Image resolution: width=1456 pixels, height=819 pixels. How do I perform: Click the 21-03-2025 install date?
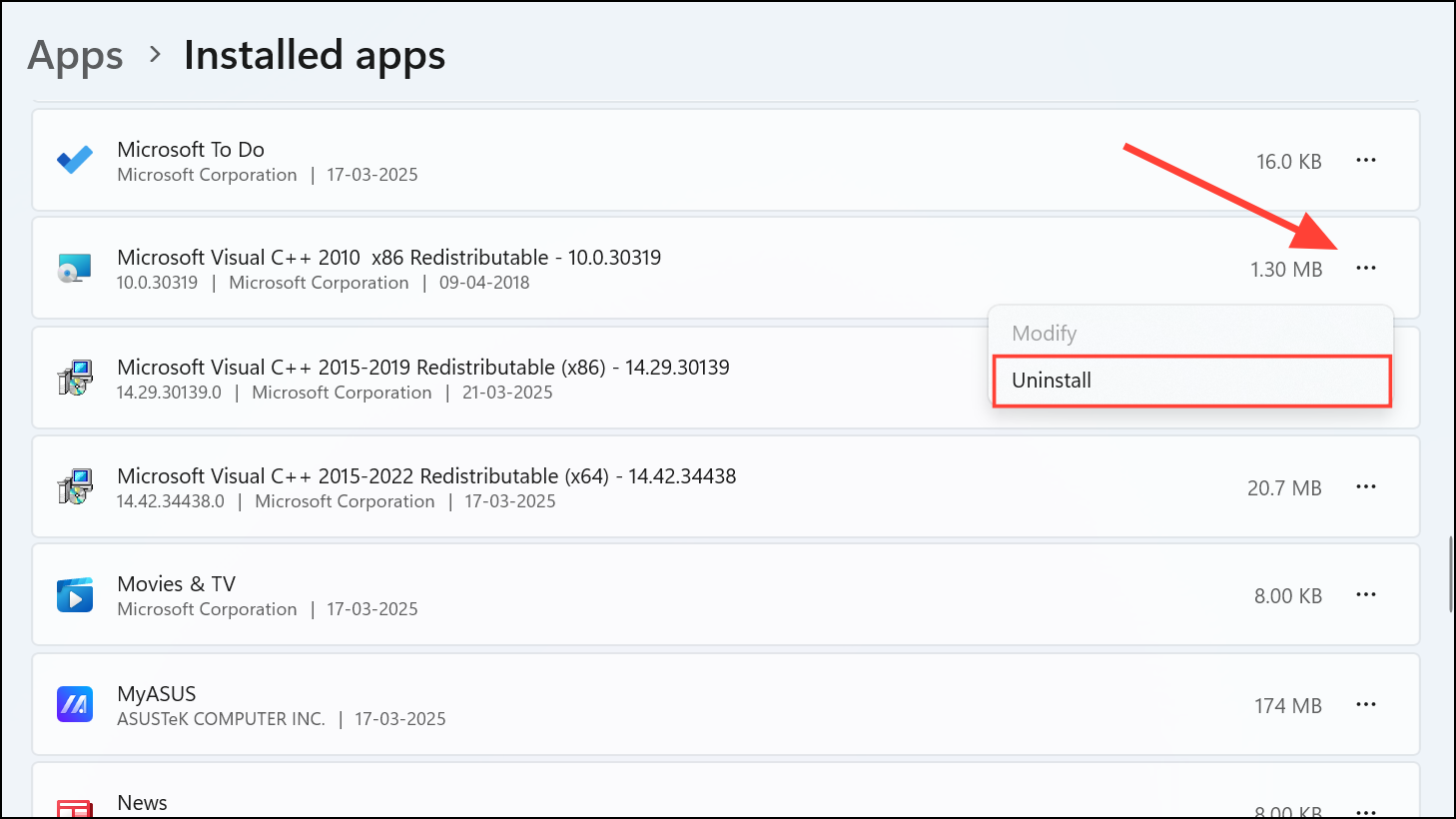coord(507,393)
